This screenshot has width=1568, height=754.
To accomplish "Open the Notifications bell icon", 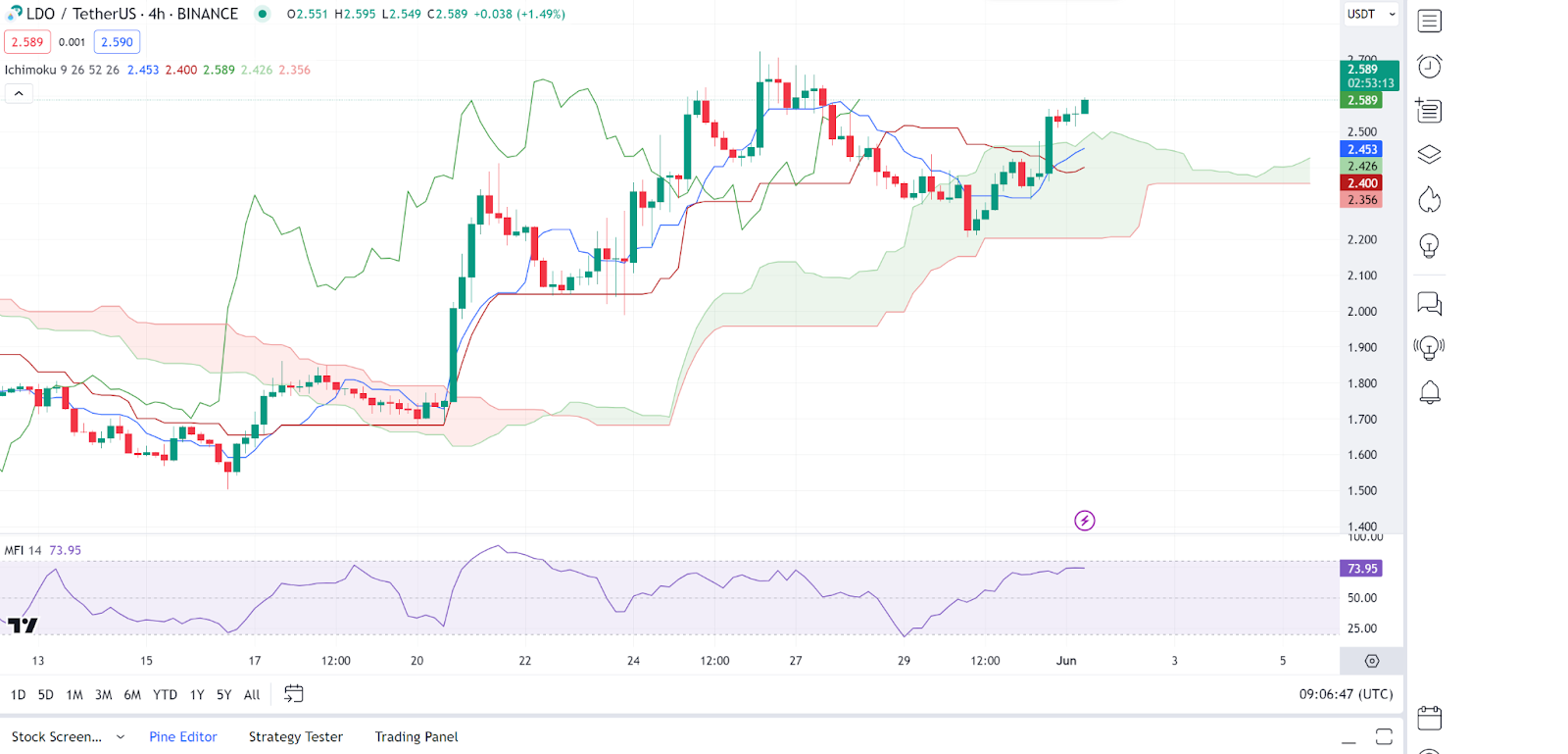I will click(x=1430, y=392).
